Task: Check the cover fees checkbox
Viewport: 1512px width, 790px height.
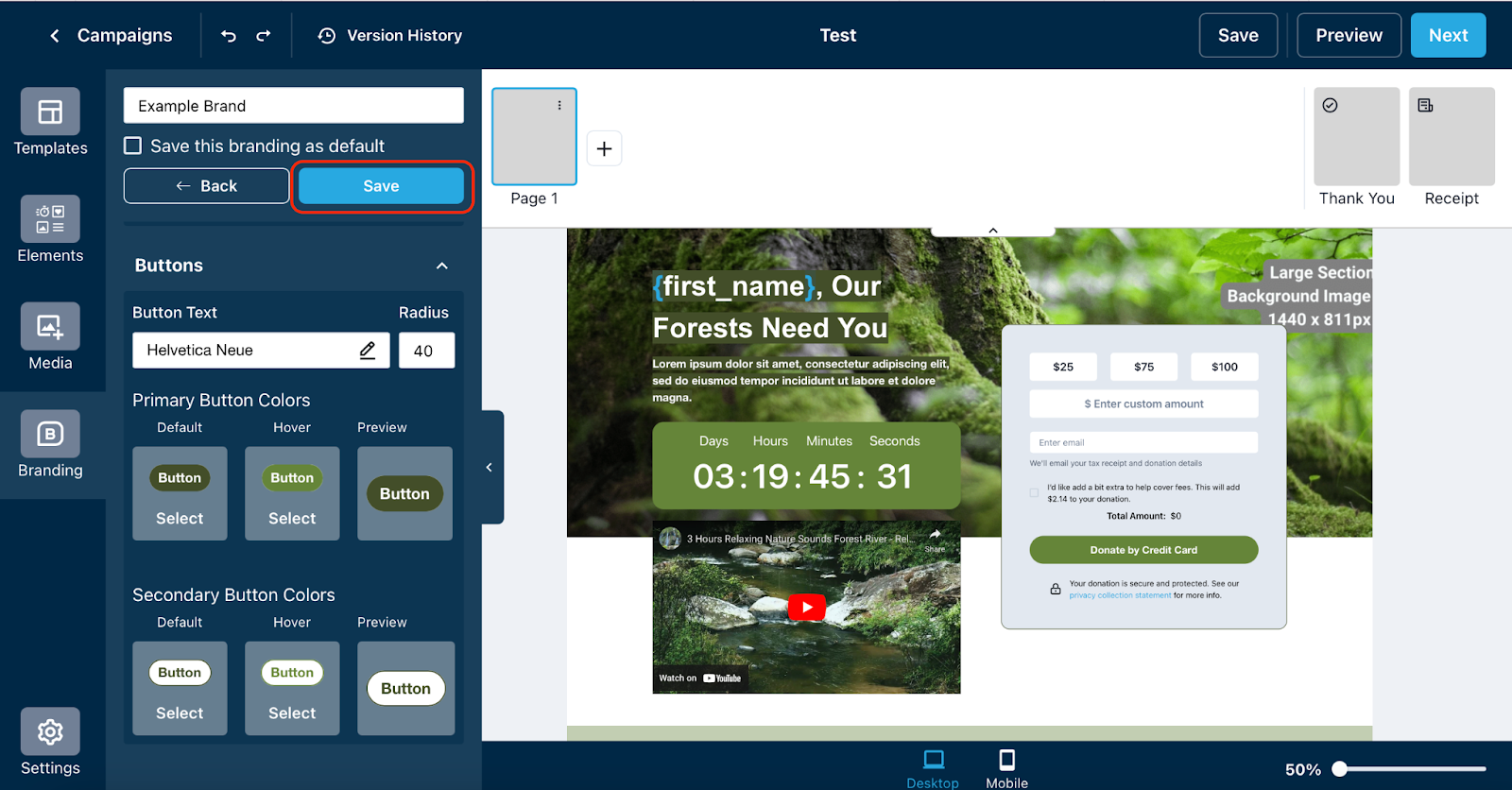Action: pyautogui.click(x=1034, y=492)
